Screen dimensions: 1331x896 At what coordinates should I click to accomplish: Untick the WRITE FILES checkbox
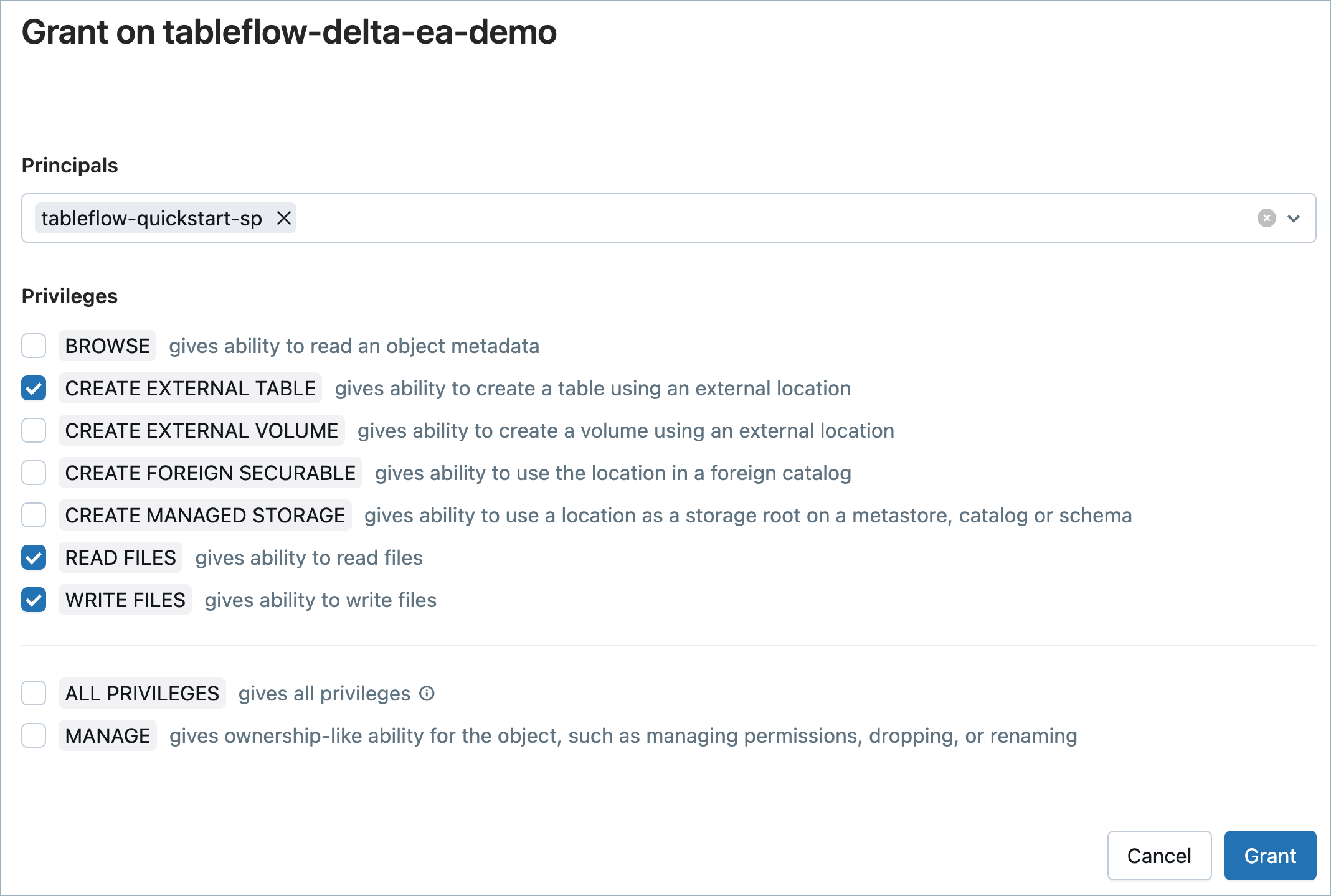point(34,600)
